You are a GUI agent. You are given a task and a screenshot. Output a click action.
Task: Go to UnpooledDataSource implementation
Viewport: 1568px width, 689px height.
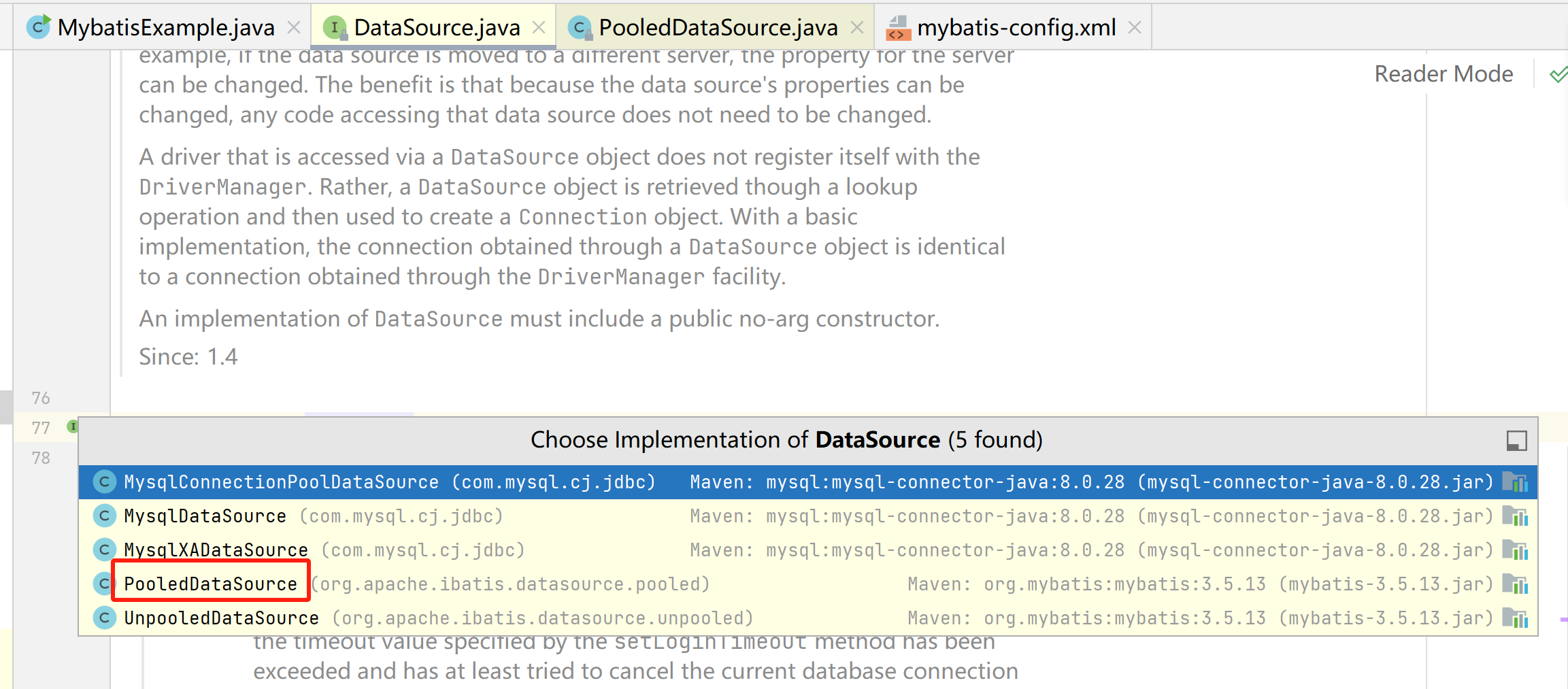221,618
